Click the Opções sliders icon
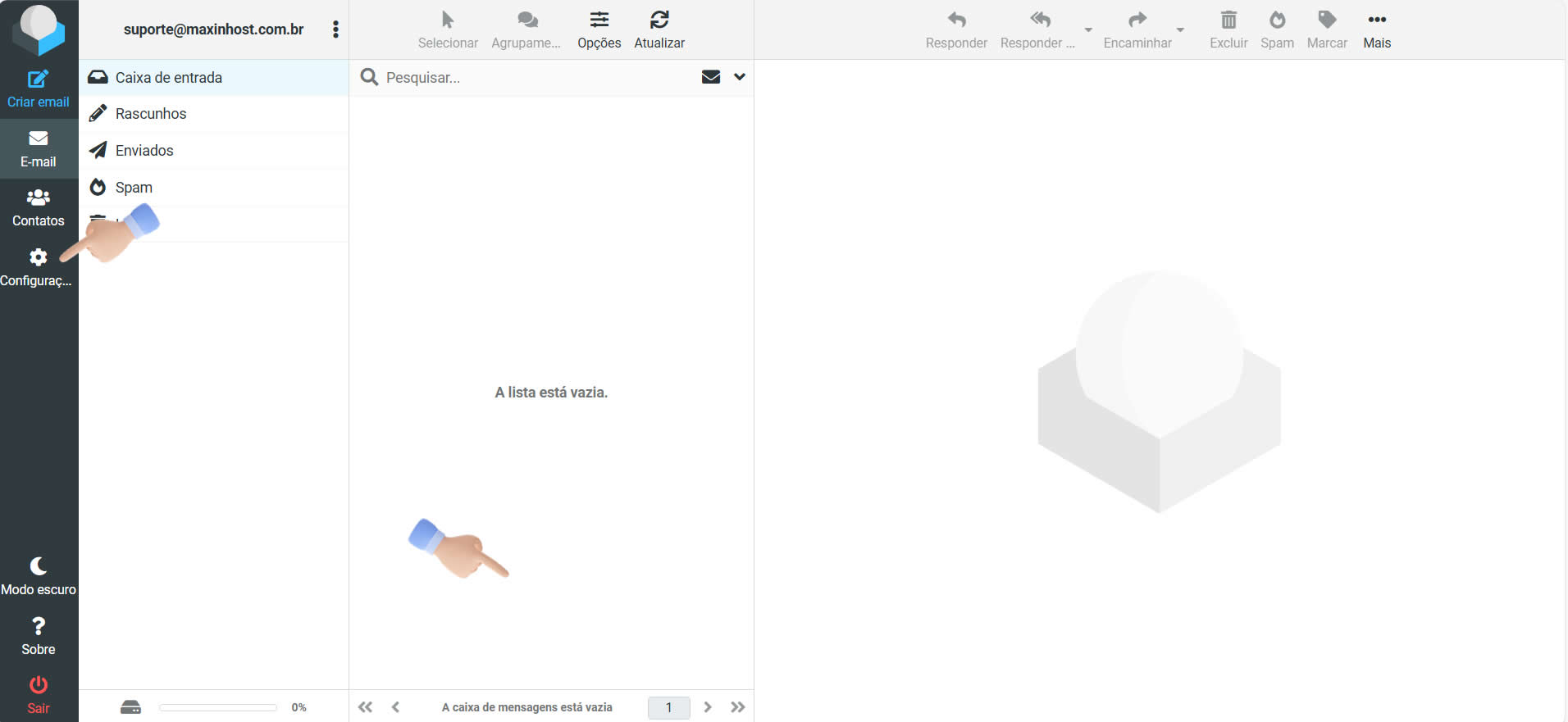This screenshot has width=1568, height=722. tap(599, 20)
